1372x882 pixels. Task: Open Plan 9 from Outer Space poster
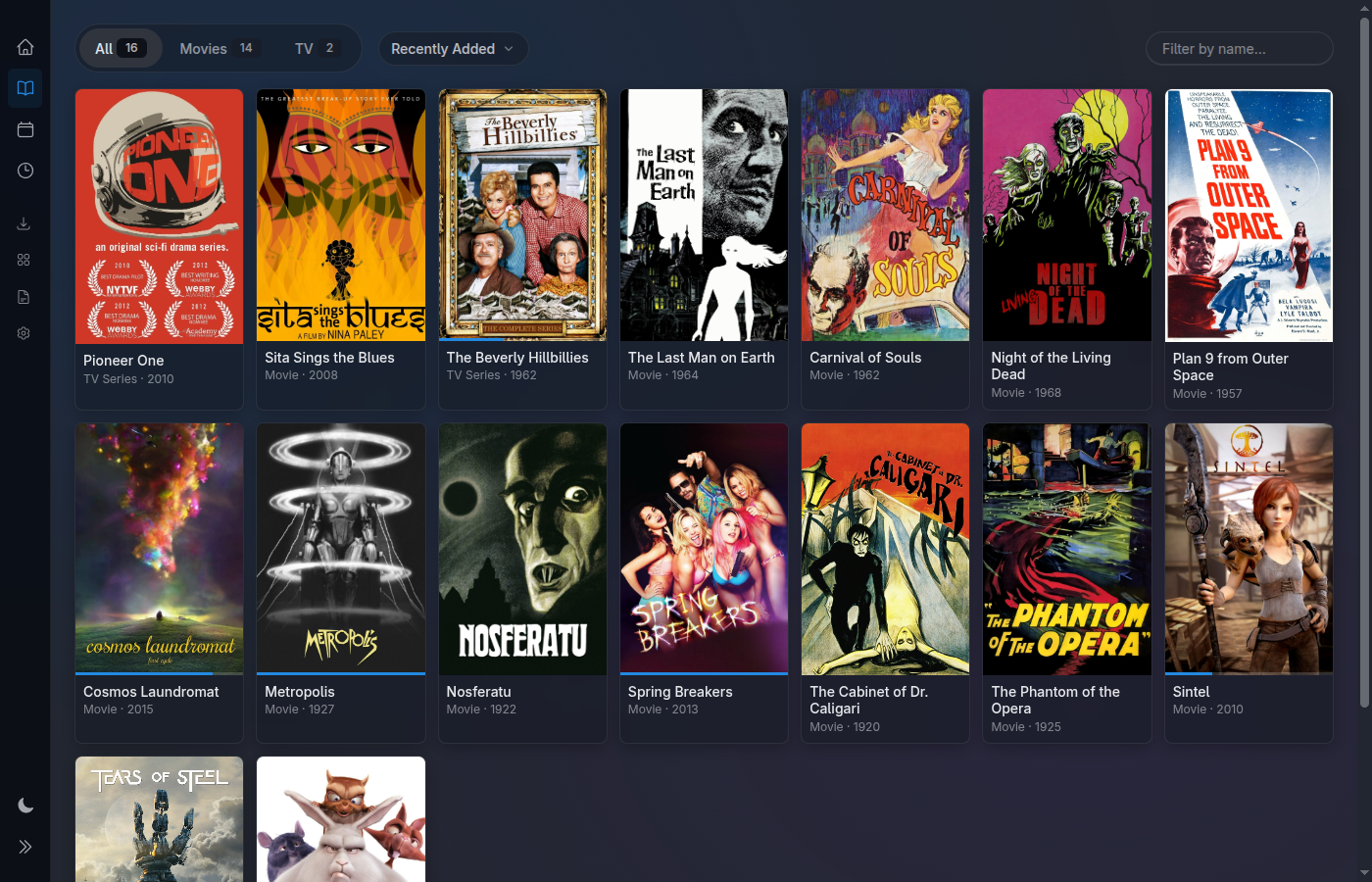point(1249,216)
